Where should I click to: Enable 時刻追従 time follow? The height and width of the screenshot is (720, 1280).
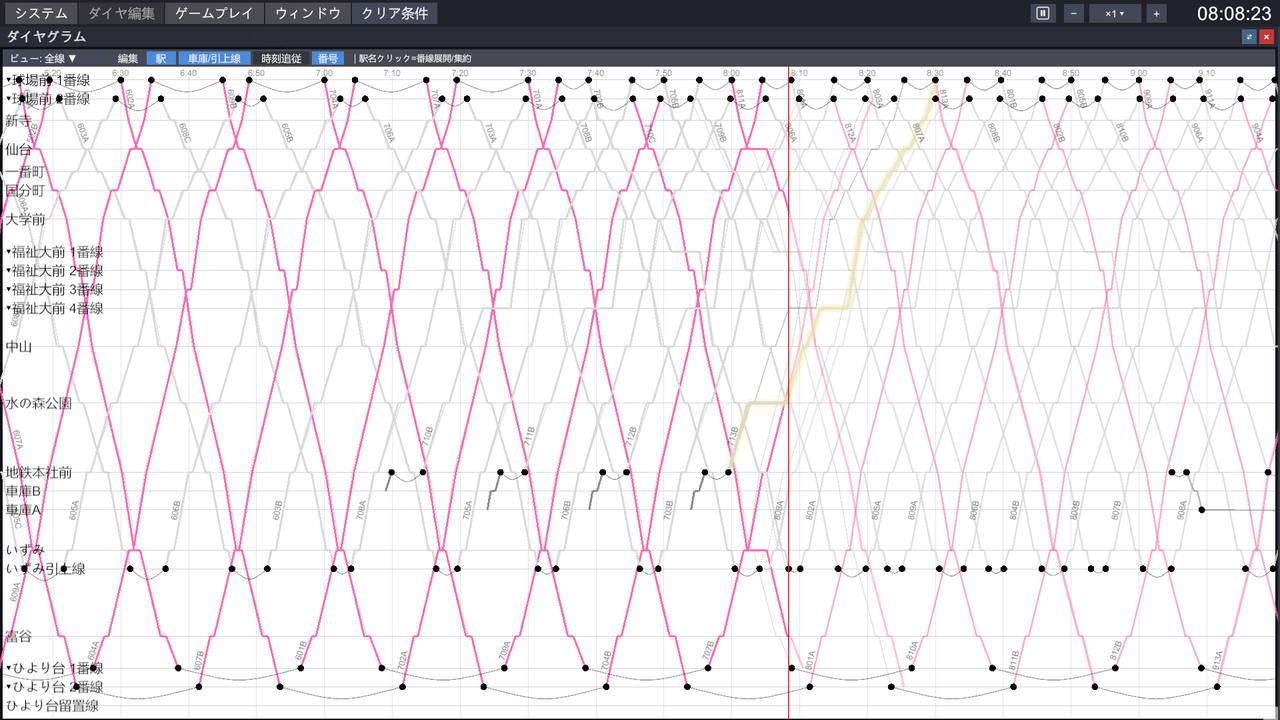pos(281,58)
